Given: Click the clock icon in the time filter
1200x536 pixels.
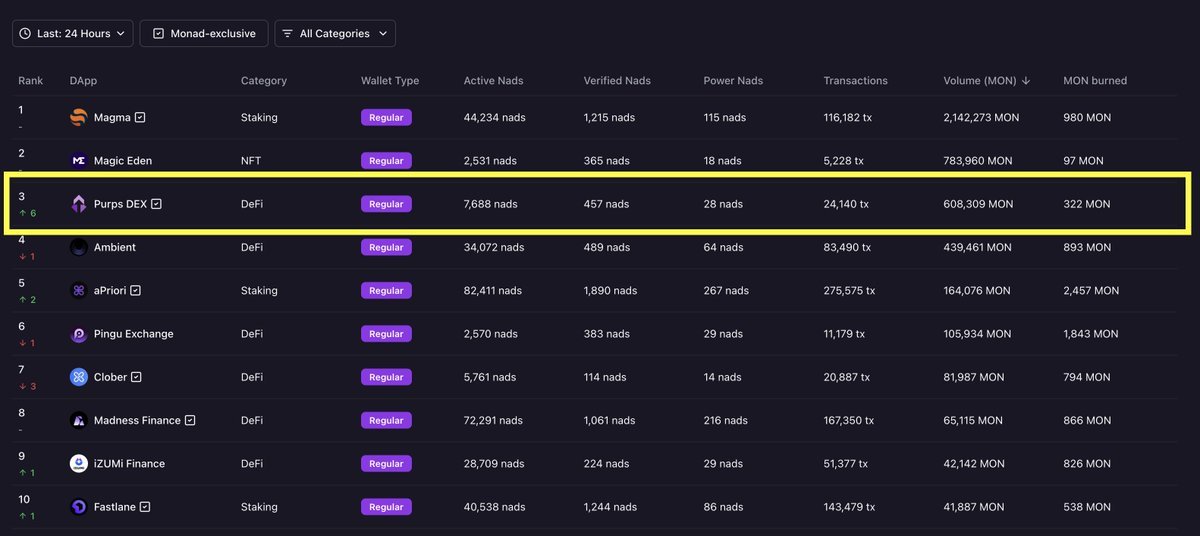Looking at the screenshot, I should tap(25, 33).
